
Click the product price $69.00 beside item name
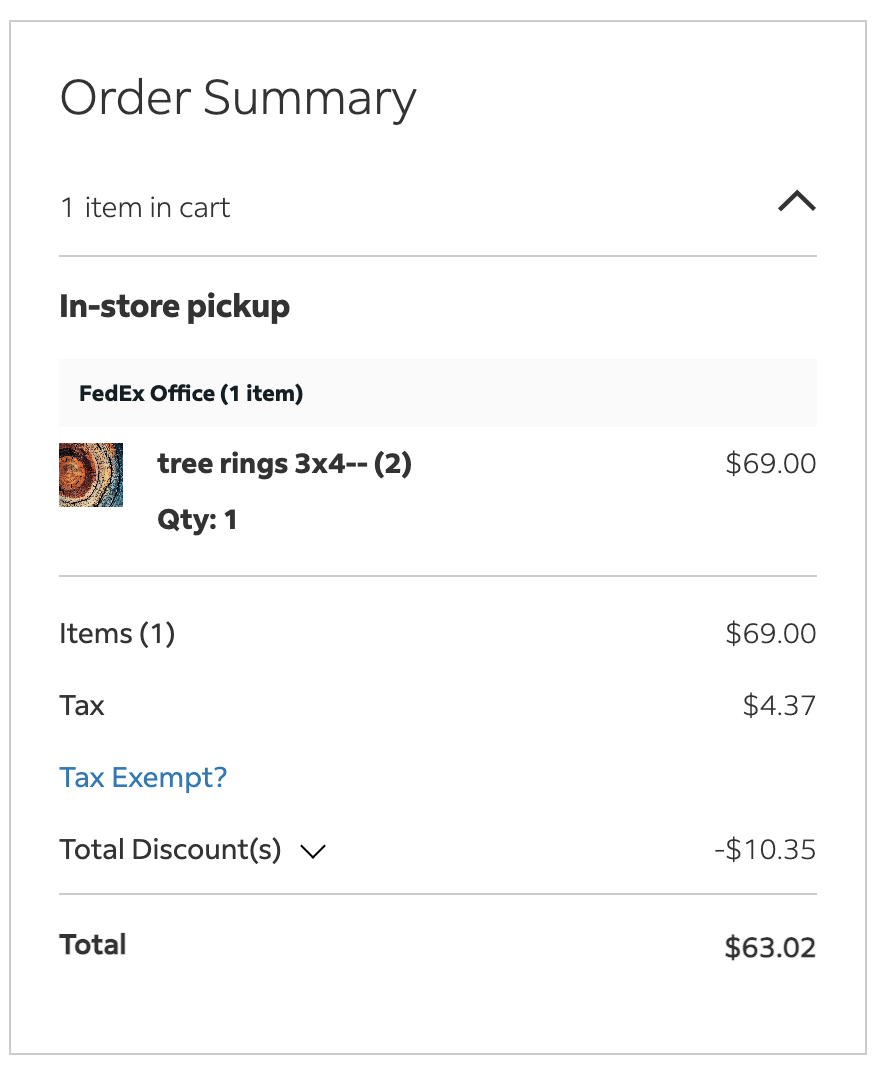pyautogui.click(x=770, y=464)
